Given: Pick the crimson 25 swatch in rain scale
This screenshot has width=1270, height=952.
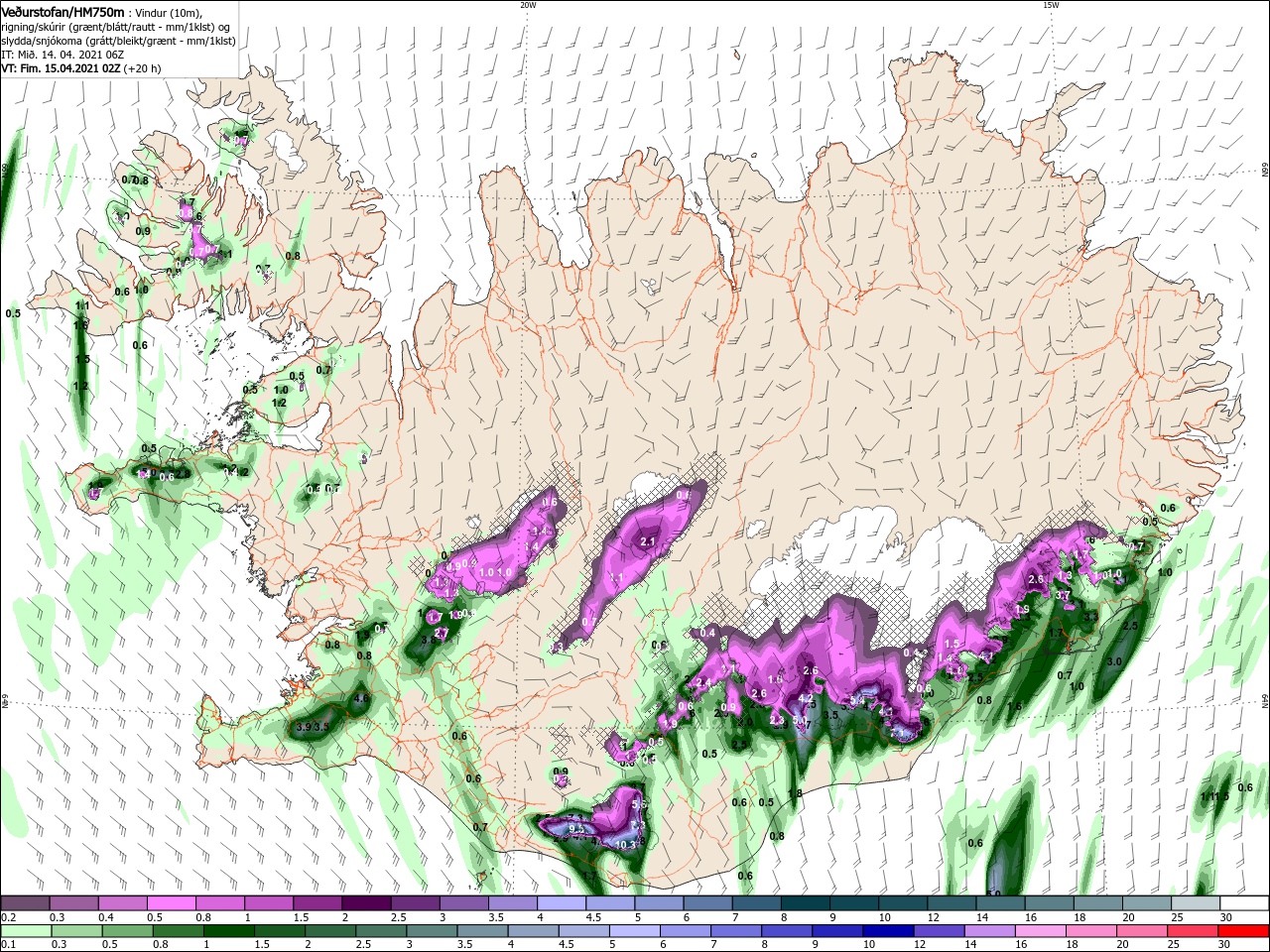Looking at the screenshot, I should [x=1192, y=931].
